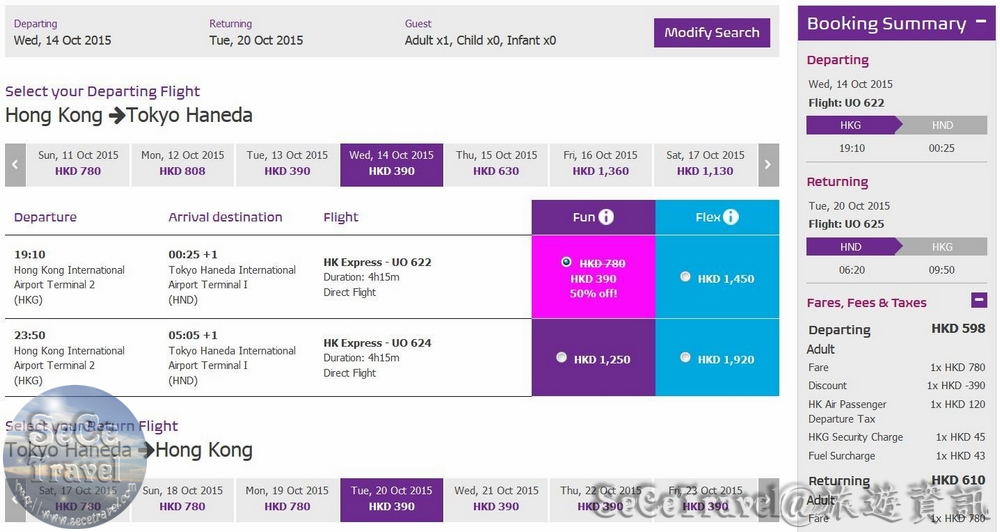Choose departing date Sun, 11 Oct 2015
This screenshot has height=532, width=1000.
[78, 165]
